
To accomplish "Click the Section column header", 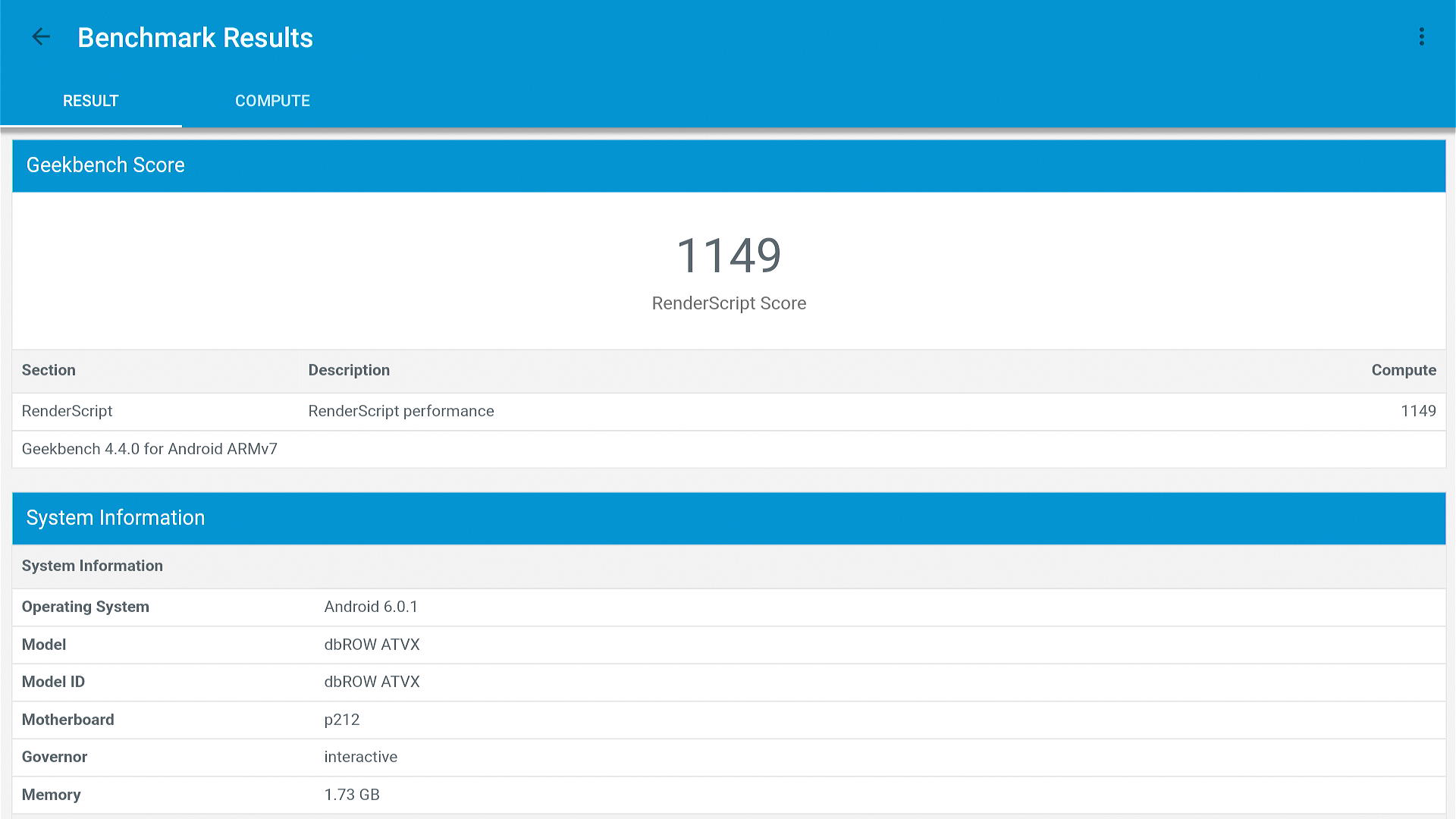I will [x=49, y=370].
